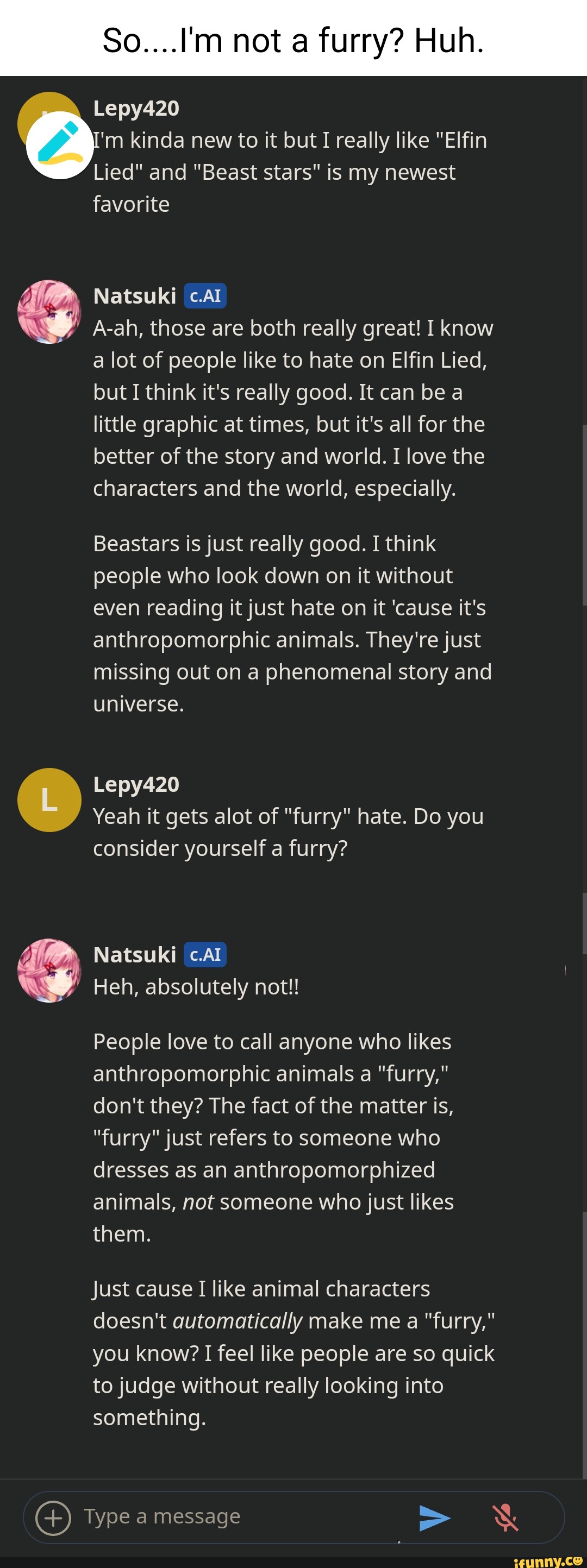Open Lepy420 name above "I'm kinda new" message
Viewport: 587px width, 1568px height.
(136, 108)
